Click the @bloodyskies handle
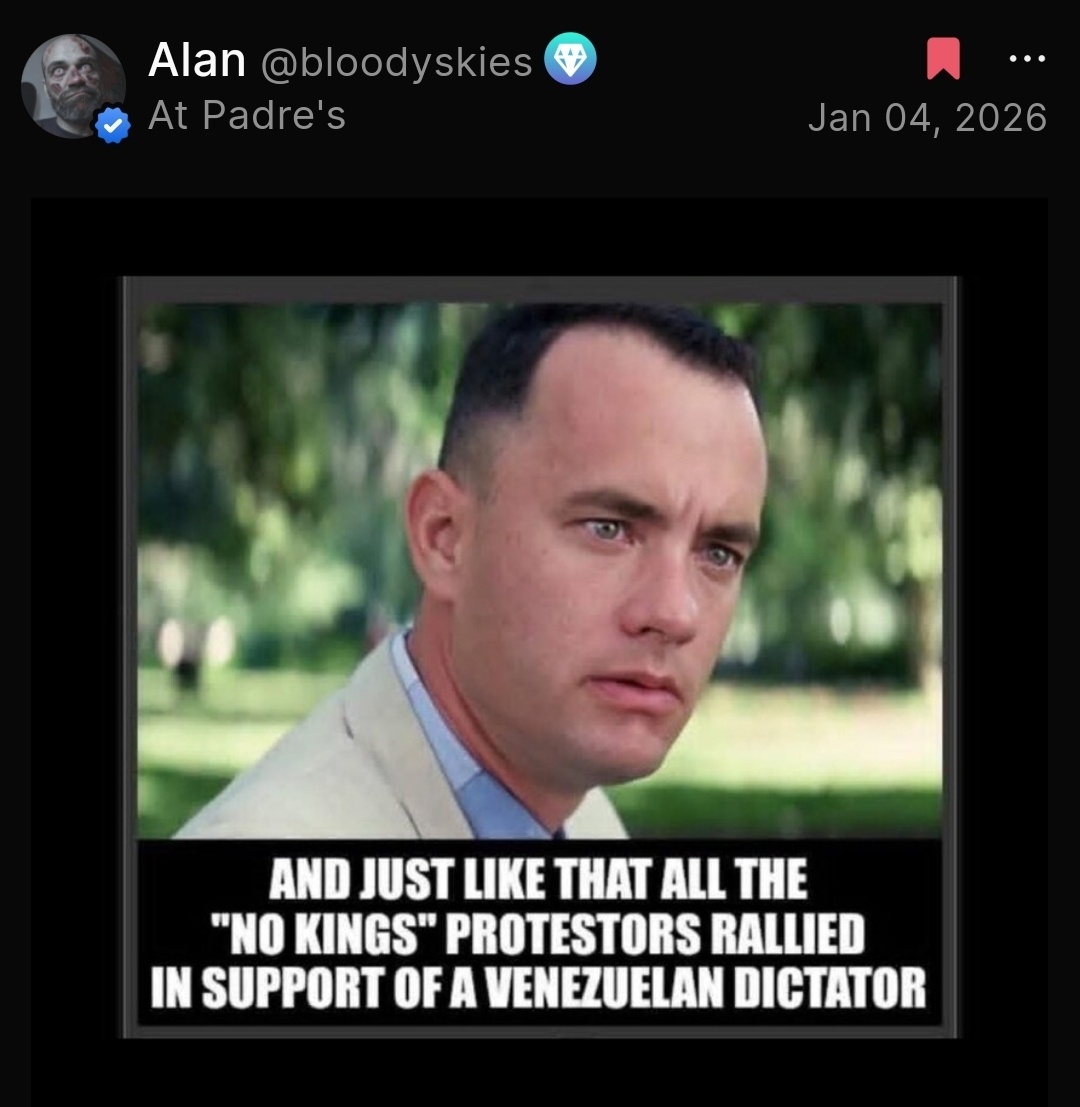This screenshot has width=1080, height=1107. coord(397,63)
